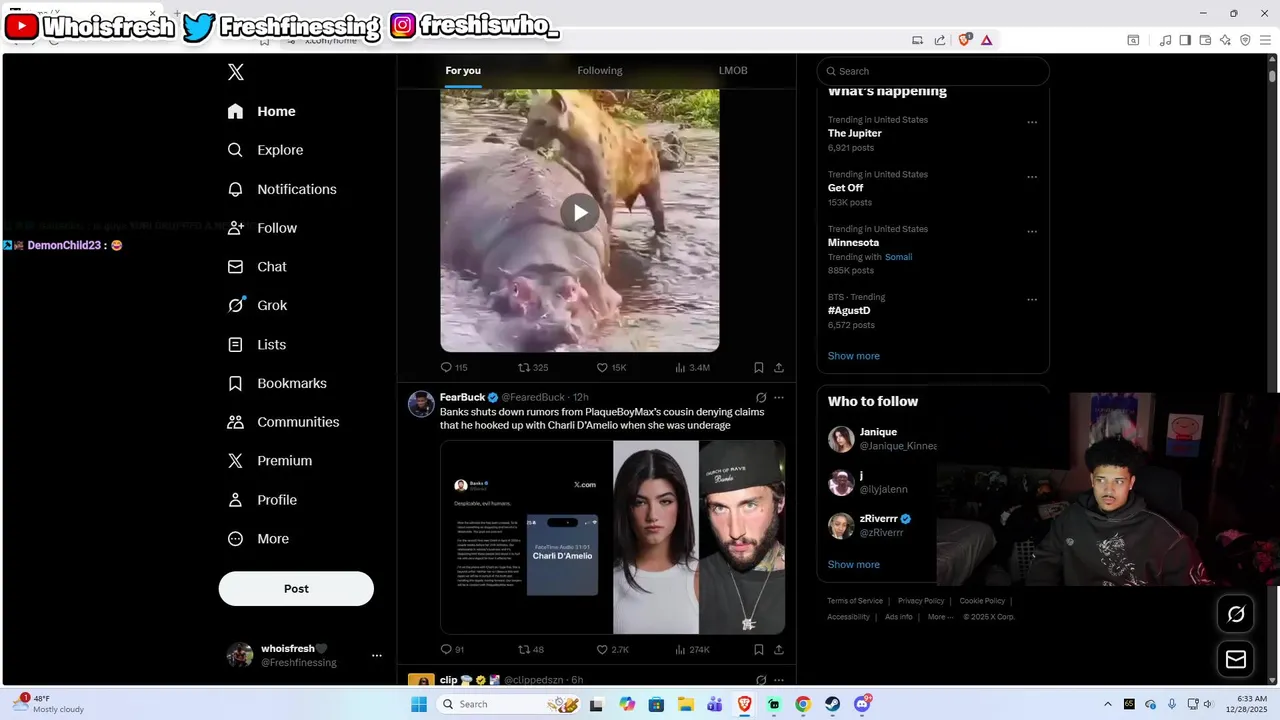Show more trending topics
This screenshot has width=1280, height=720.
tap(854, 356)
